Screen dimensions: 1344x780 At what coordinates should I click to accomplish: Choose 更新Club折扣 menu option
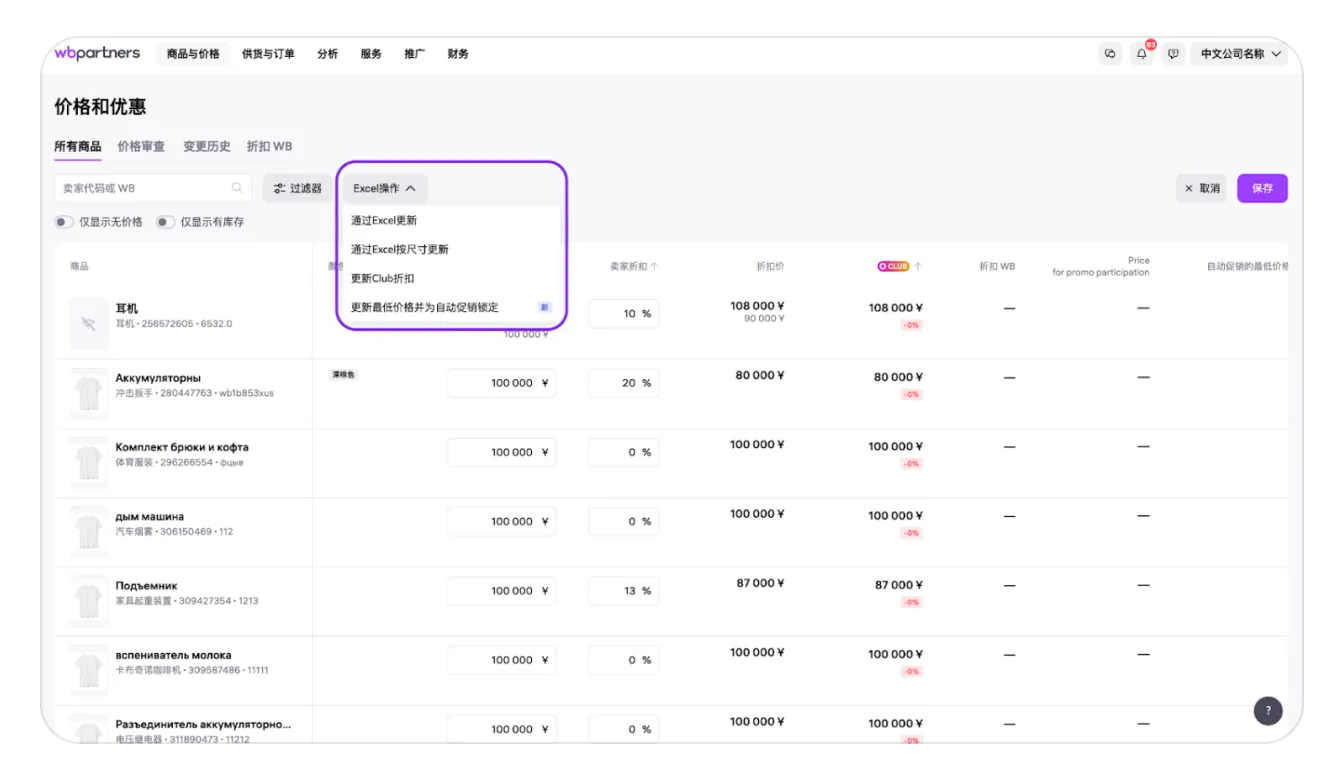pyautogui.click(x=382, y=278)
